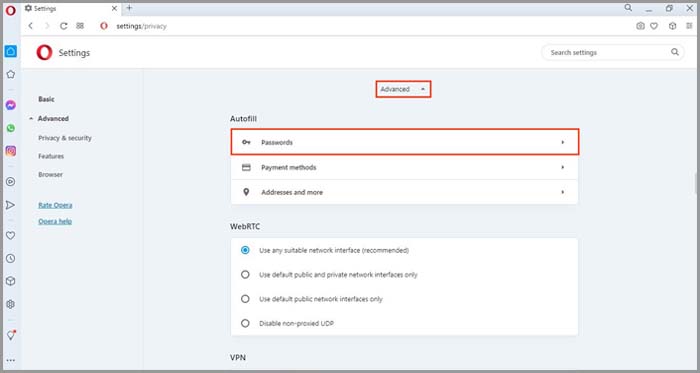Viewport: 700px width, 373px height.
Task: Open WhatsApp in the sidebar
Action: [x=11, y=128]
